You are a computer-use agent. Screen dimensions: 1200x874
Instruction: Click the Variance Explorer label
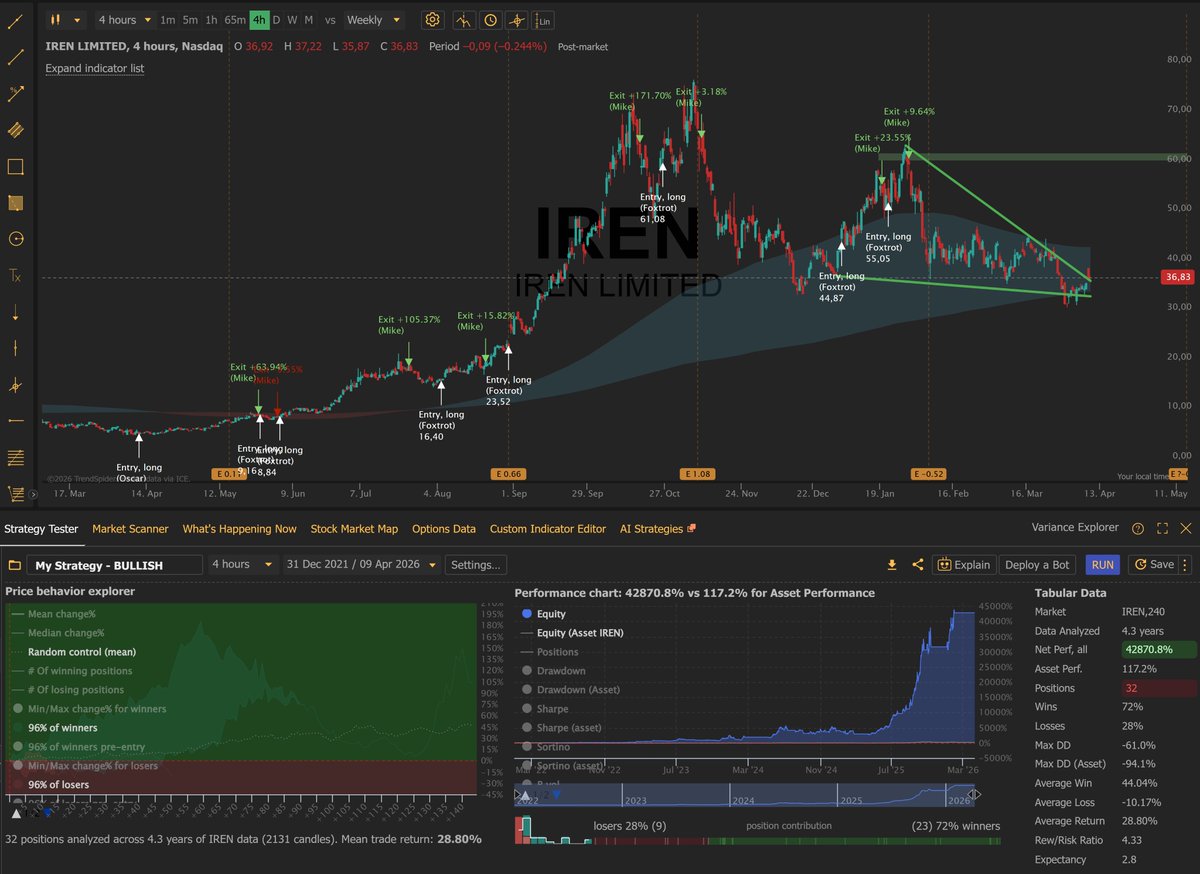pyautogui.click(x=1077, y=528)
